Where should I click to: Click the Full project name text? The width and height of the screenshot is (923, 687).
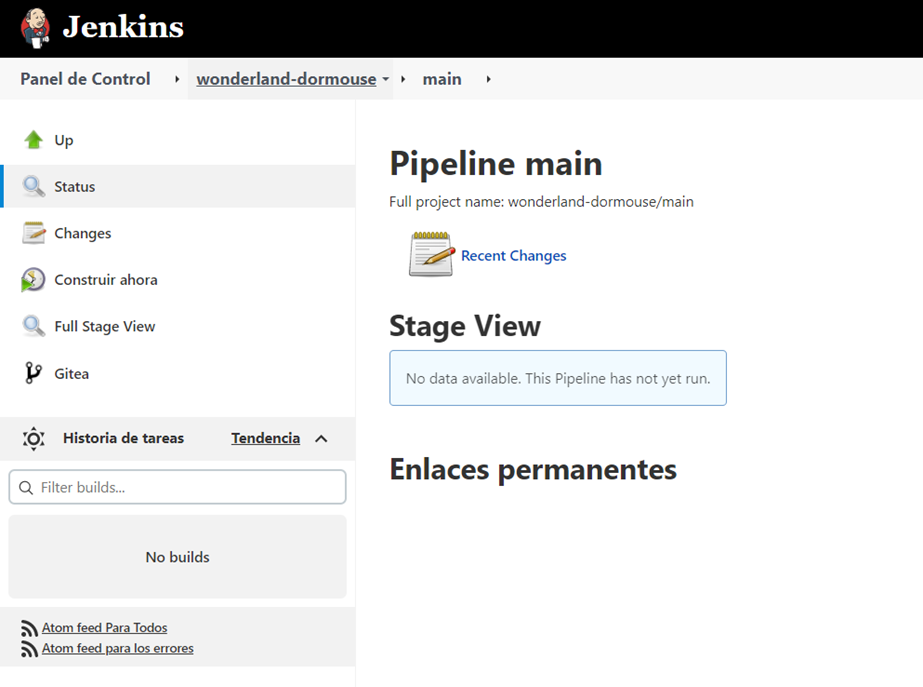point(542,202)
